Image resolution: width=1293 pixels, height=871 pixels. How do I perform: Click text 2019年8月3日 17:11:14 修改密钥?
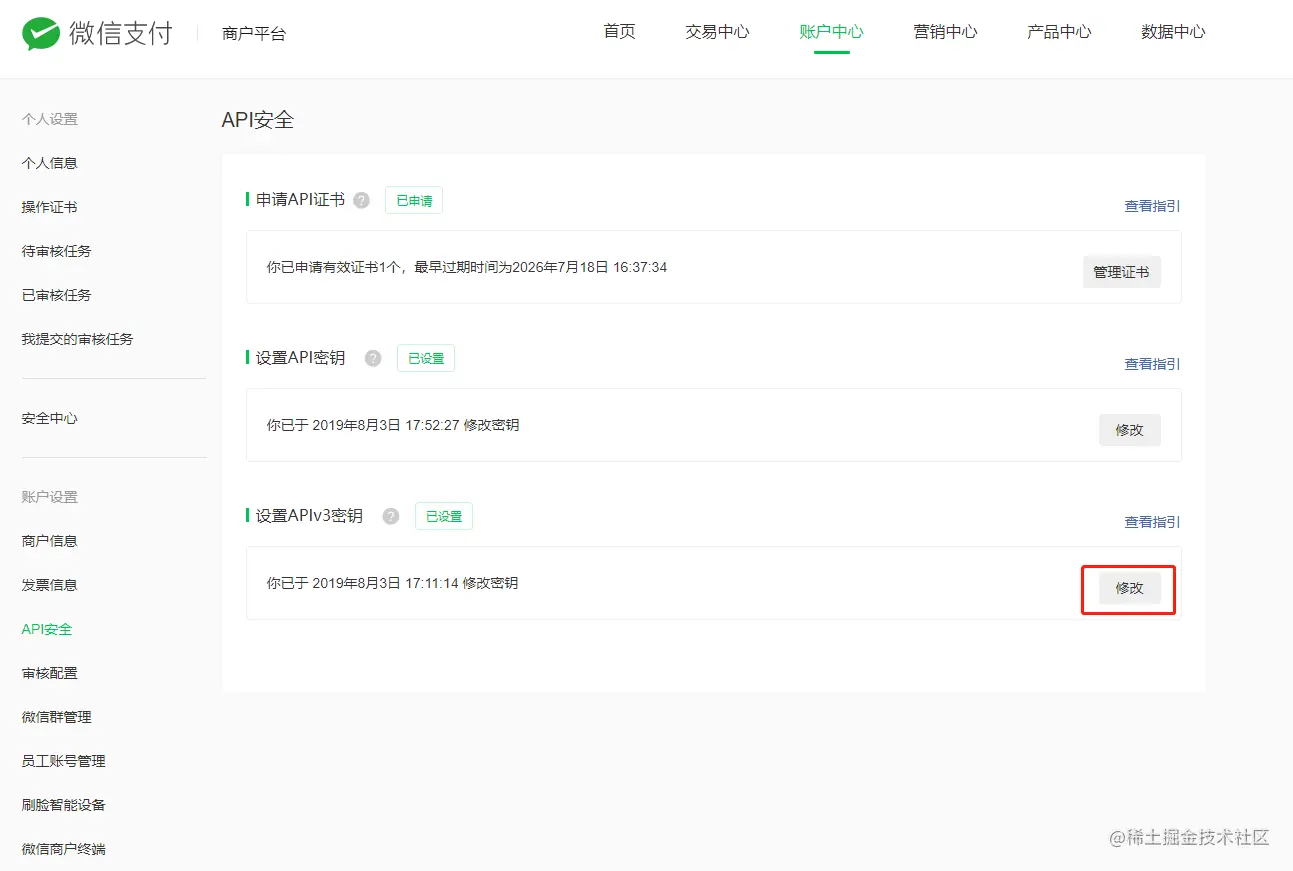pyautogui.click(x=416, y=583)
